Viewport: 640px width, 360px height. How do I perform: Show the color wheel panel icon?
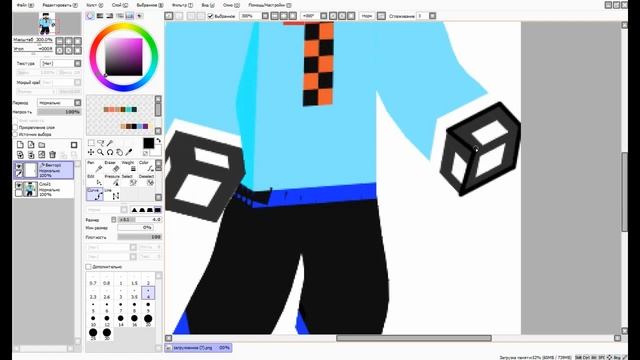[x=90, y=16]
